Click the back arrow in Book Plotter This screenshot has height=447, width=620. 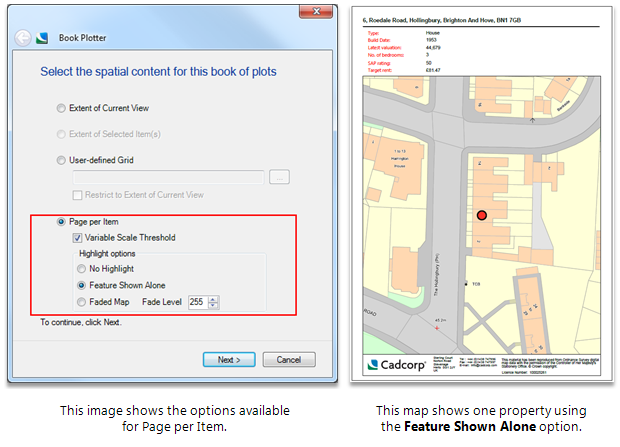click(x=23, y=38)
